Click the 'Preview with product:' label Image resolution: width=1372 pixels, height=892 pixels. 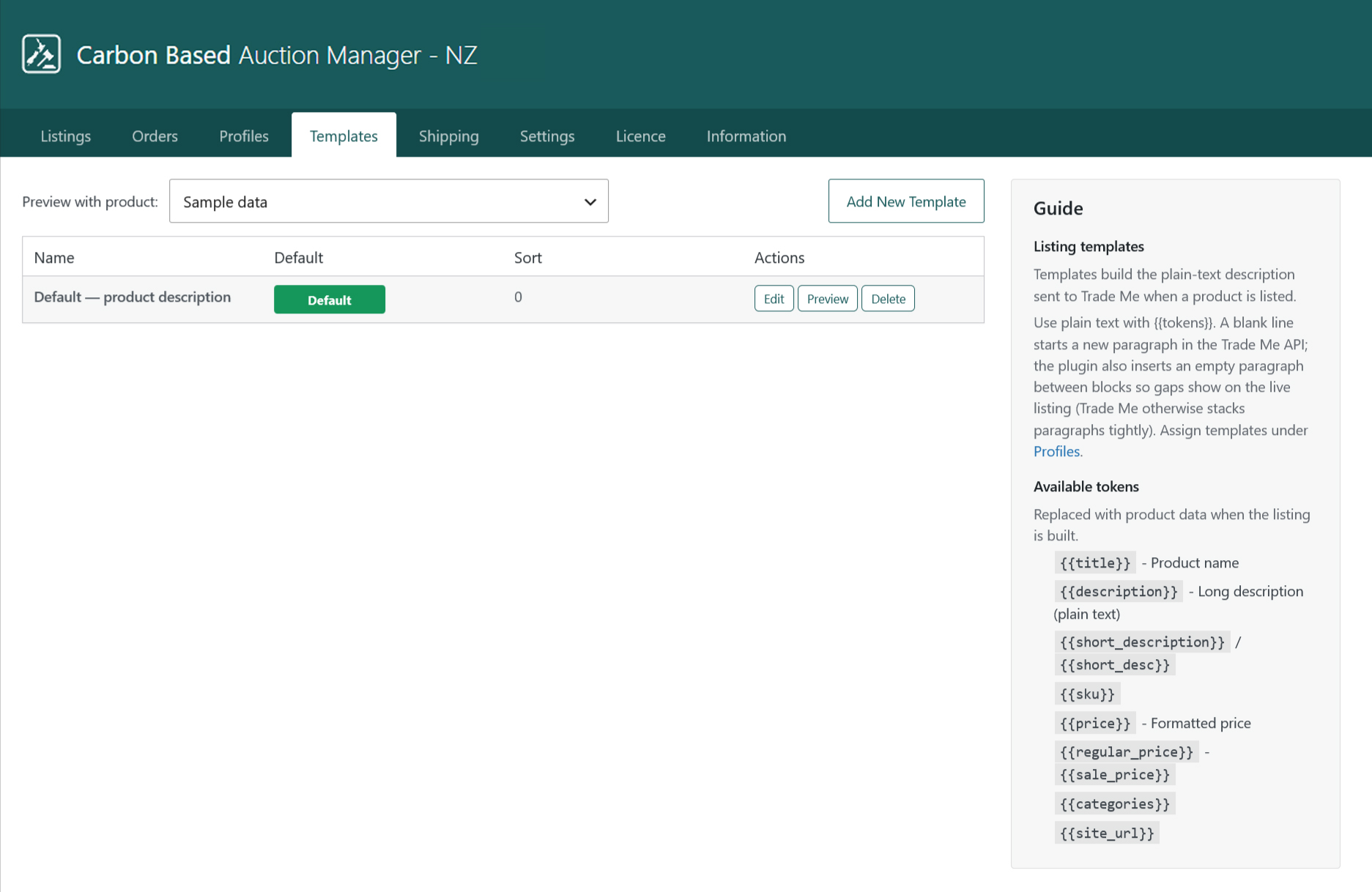click(x=90, y=201)
